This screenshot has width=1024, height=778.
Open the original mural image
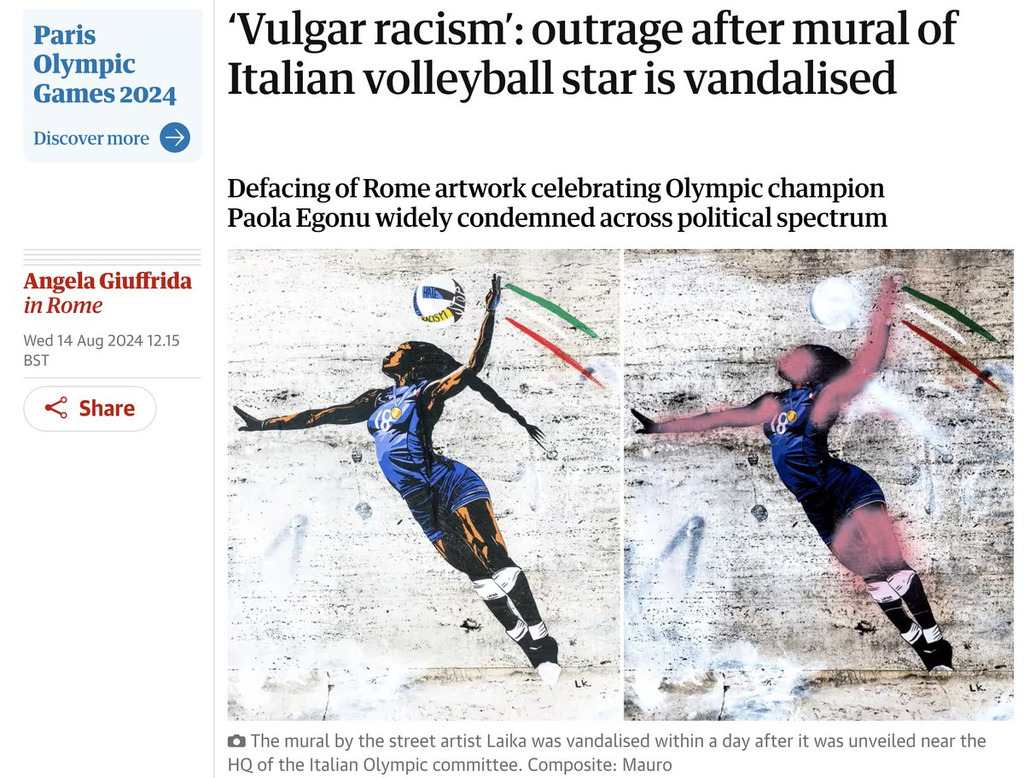tap(423, 484)
